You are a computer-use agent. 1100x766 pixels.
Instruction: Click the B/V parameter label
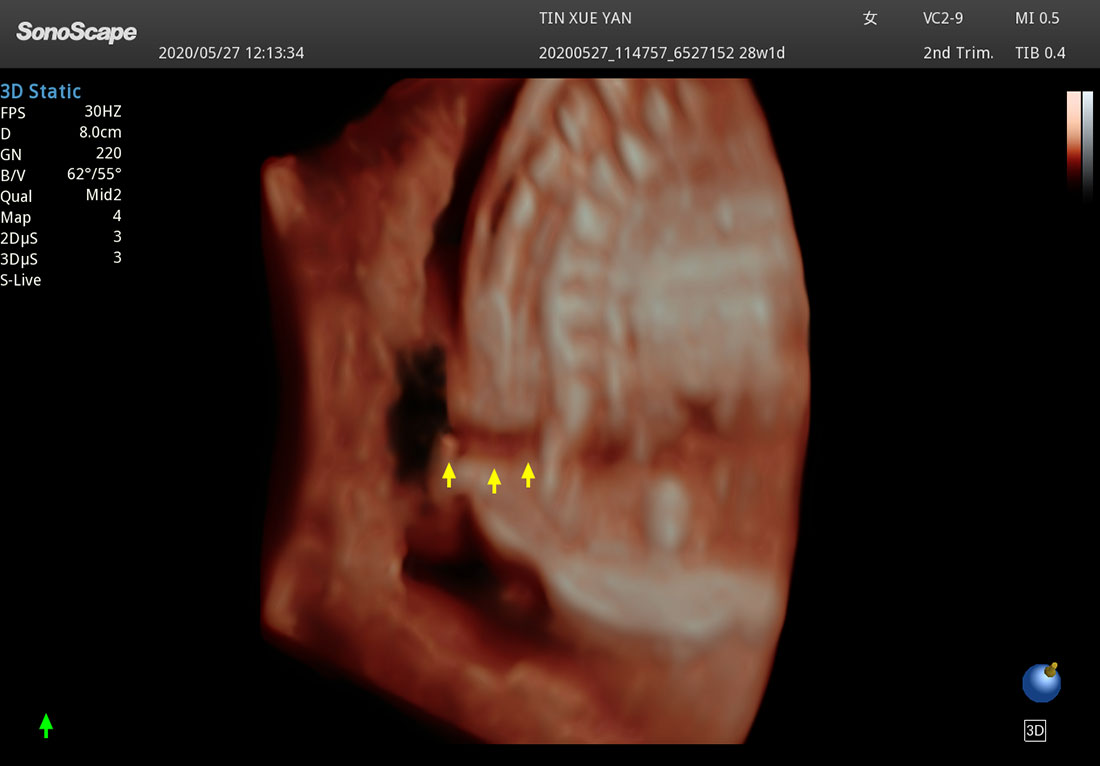pyautogui.click(x=13, y=175)
